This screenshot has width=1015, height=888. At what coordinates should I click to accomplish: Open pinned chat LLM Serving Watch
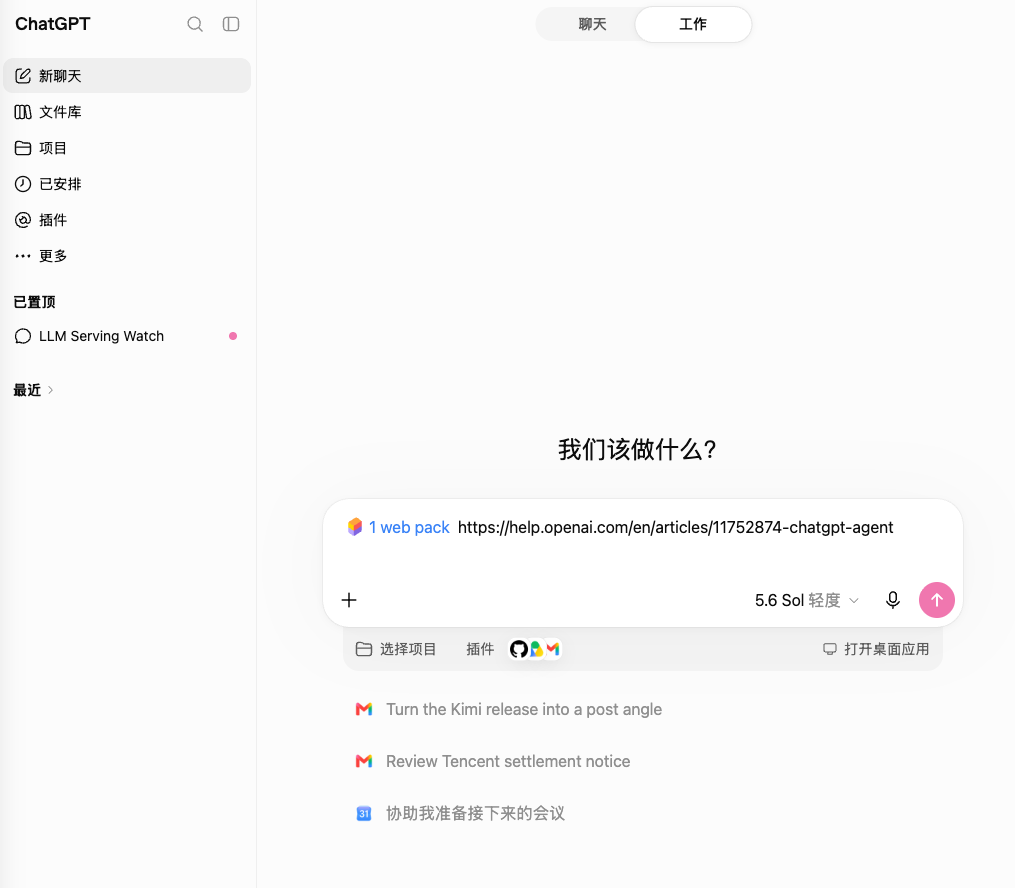click(x=127, y=336)
